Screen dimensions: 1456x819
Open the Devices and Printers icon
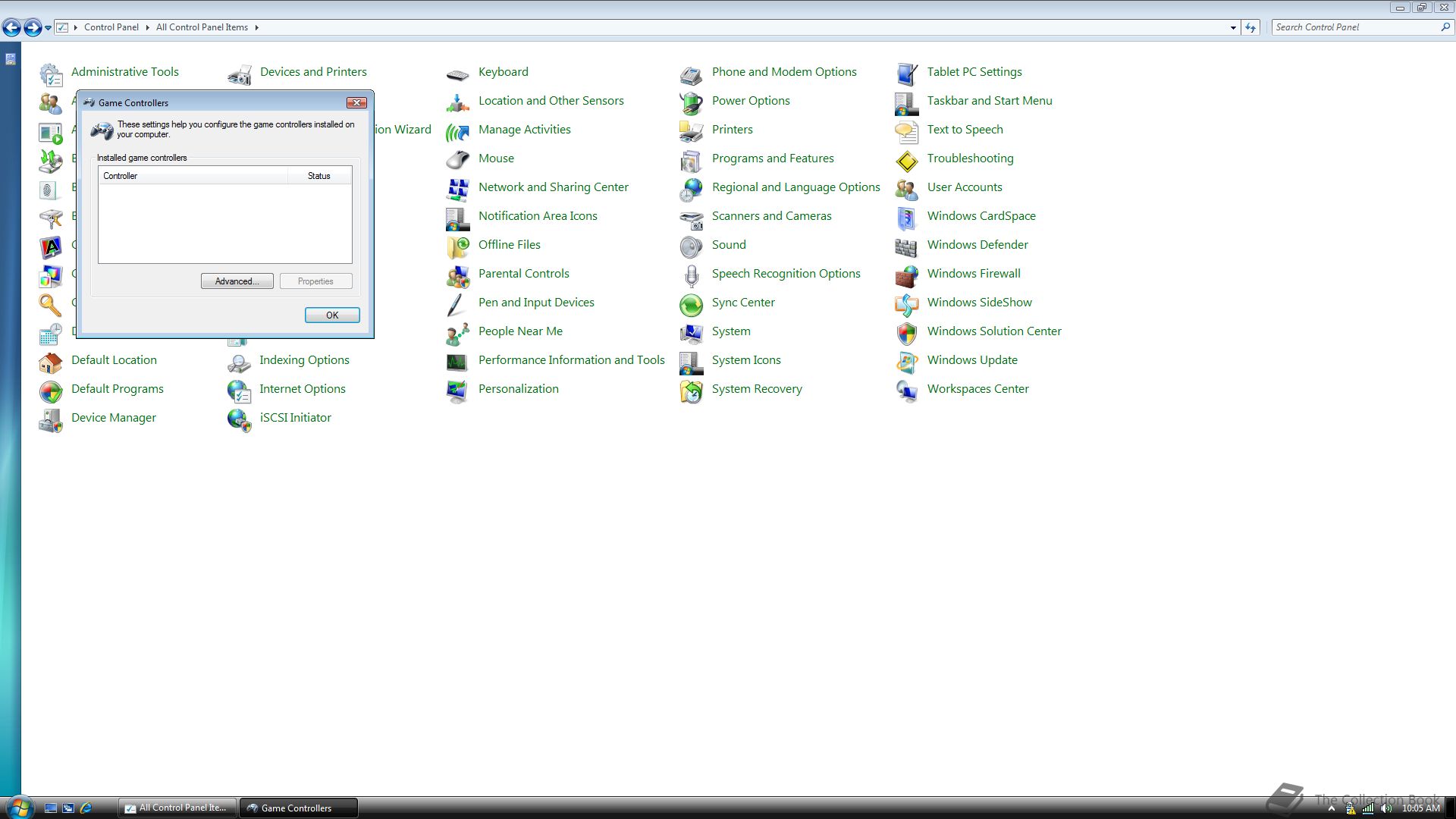click(x=240, y=74)
